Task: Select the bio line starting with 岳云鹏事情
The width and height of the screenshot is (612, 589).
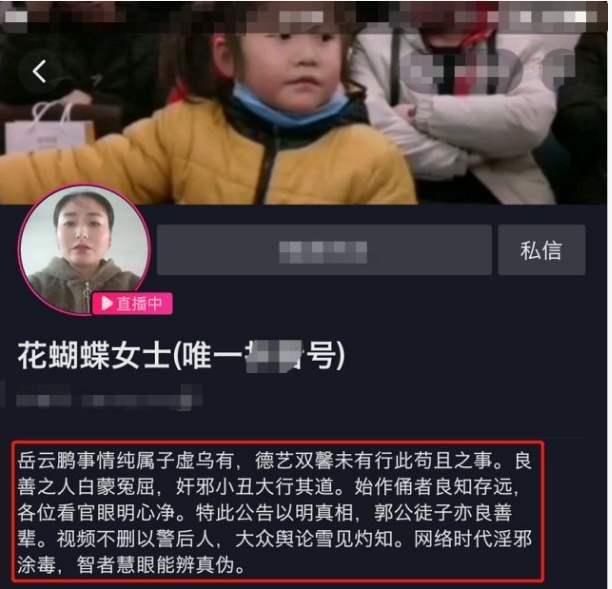Action: pos(275,461)
